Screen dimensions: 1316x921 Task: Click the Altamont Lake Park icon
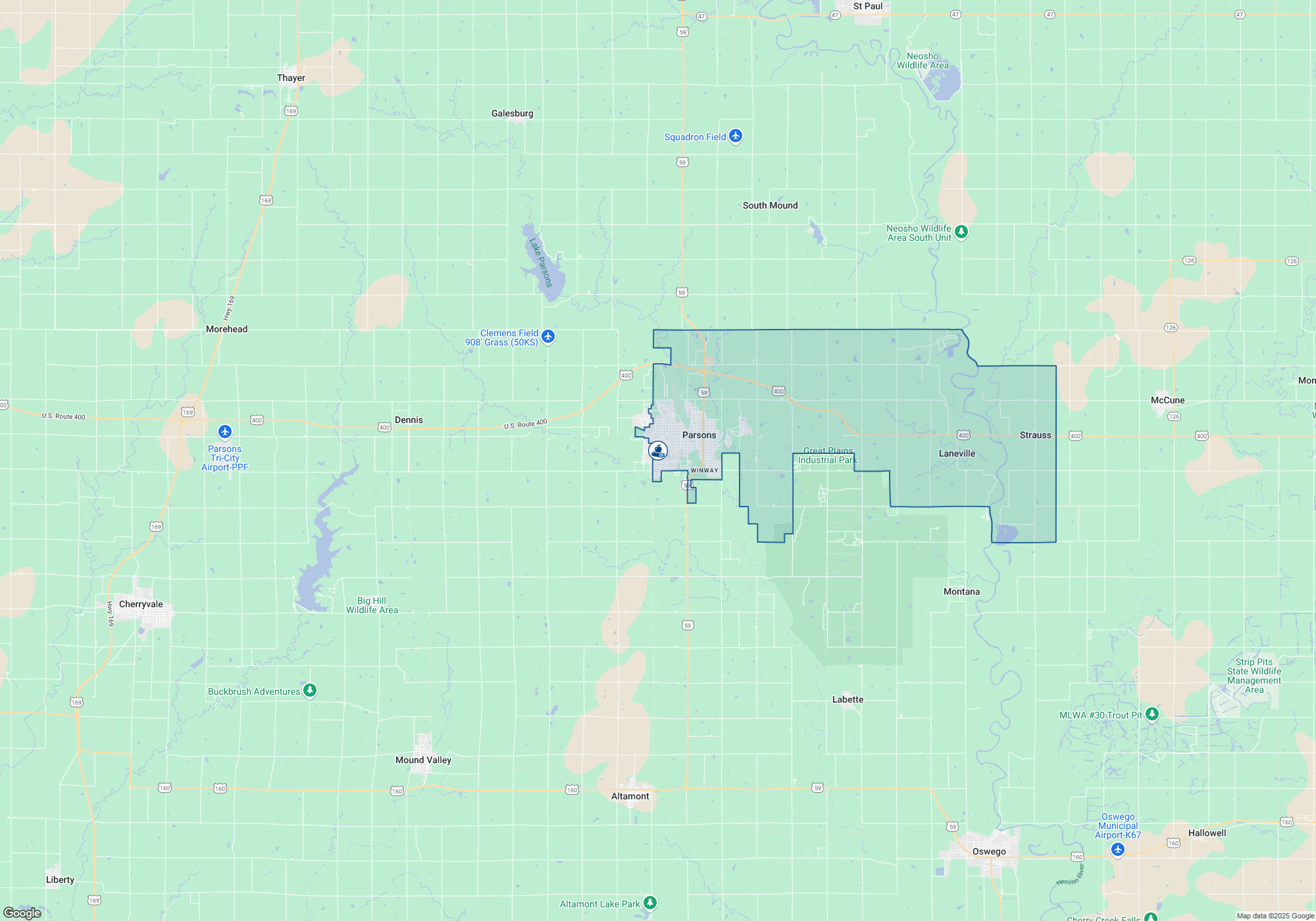[650, 903]
